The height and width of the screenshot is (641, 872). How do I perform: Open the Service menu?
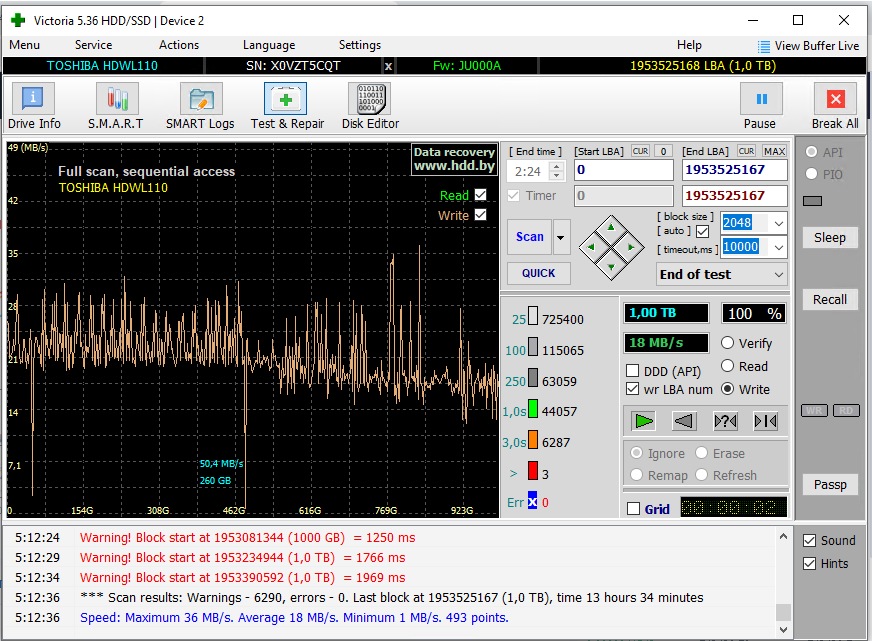93,45
